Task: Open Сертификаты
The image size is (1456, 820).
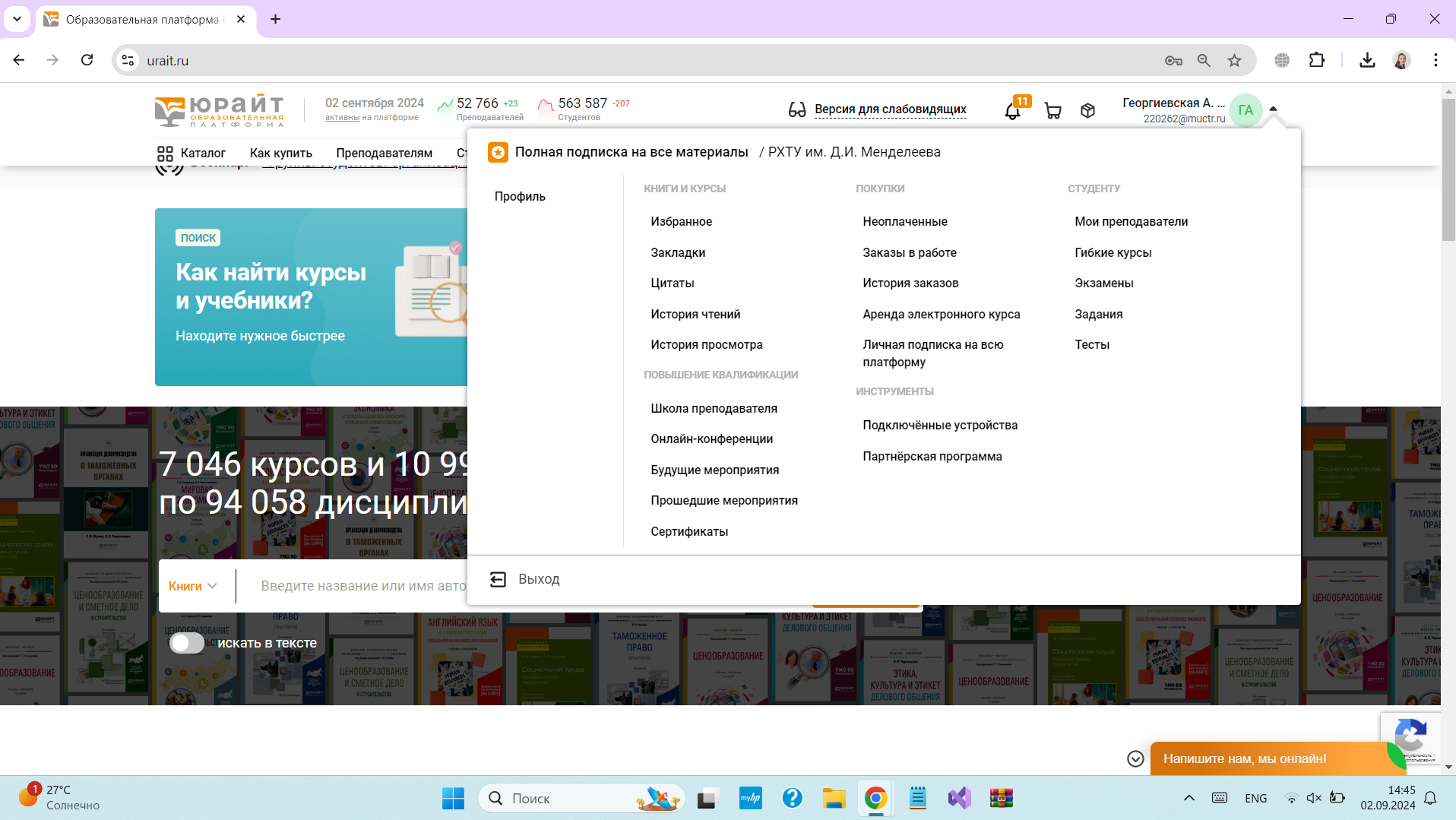Action: click(689, 531)
